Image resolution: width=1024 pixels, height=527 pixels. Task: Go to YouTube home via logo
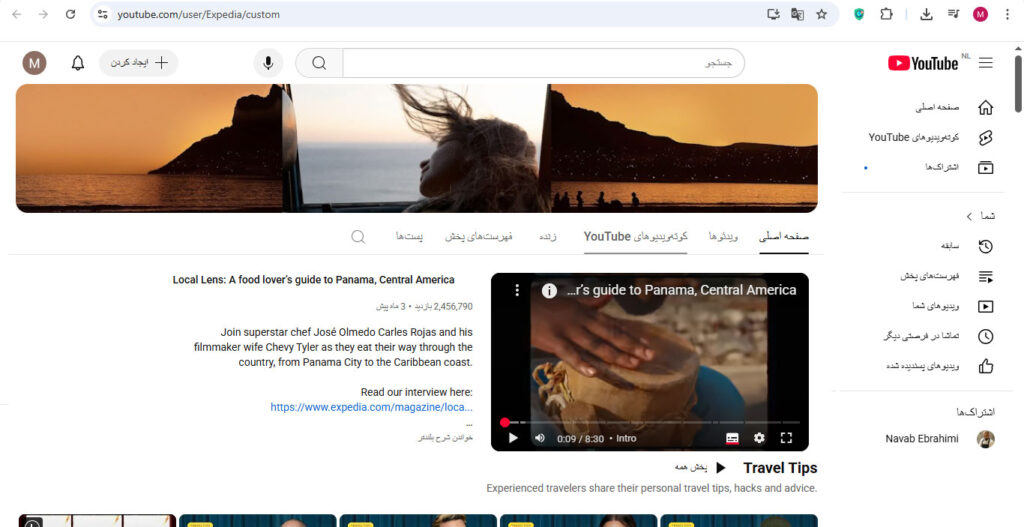(x=923, y=63)
